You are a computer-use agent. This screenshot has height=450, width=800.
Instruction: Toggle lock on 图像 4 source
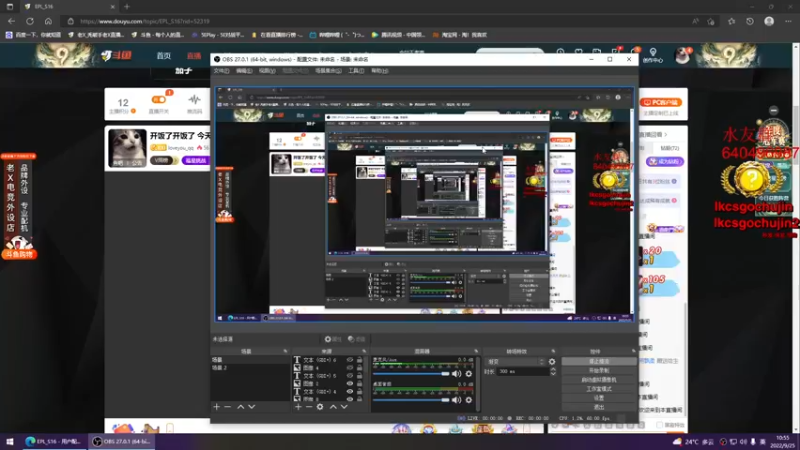[359, 367]
